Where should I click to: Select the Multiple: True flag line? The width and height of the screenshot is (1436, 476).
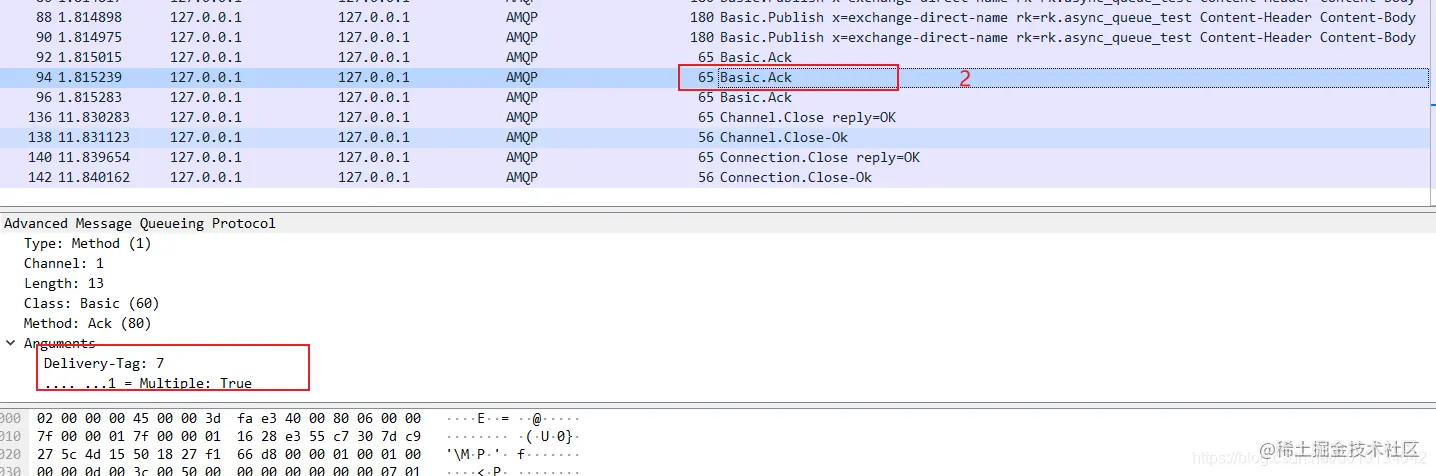pyautogui.click(x=148, y=383)
